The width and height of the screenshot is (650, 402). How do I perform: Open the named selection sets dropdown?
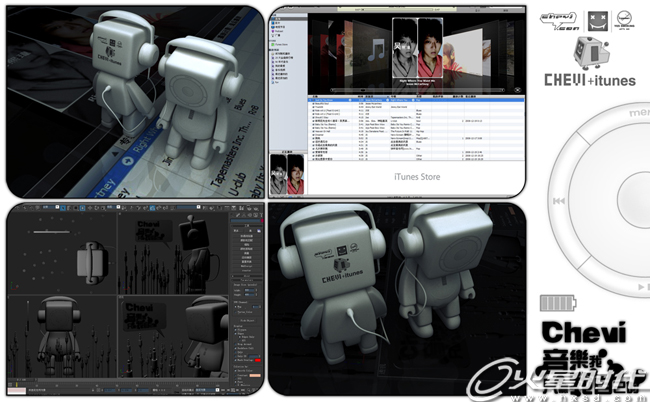189,207
